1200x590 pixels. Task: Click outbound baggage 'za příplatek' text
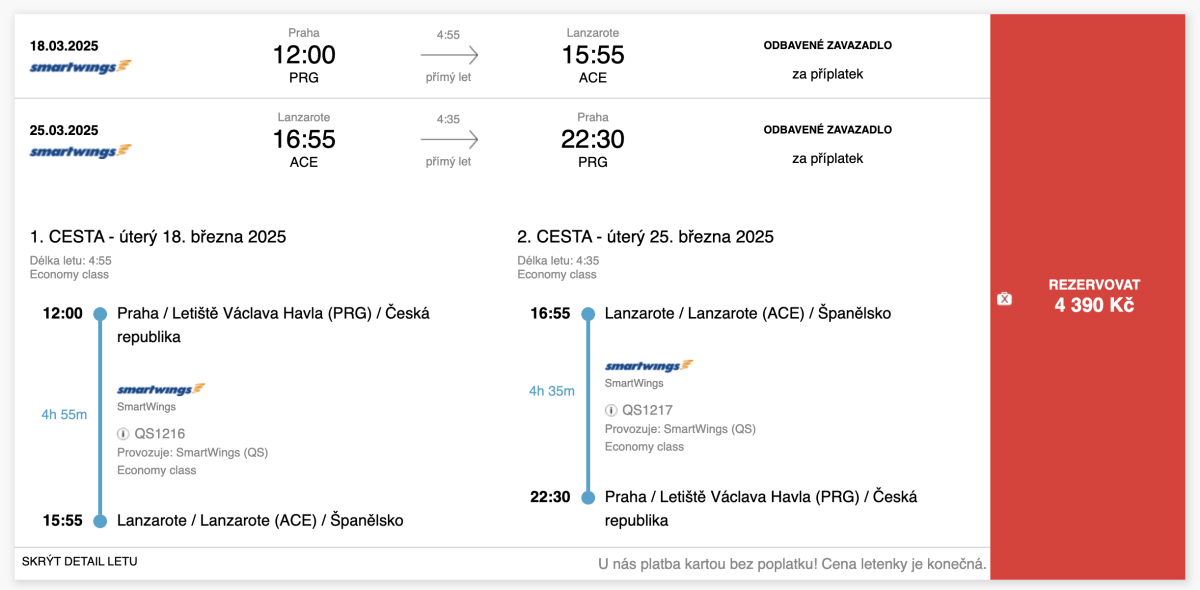827,74
